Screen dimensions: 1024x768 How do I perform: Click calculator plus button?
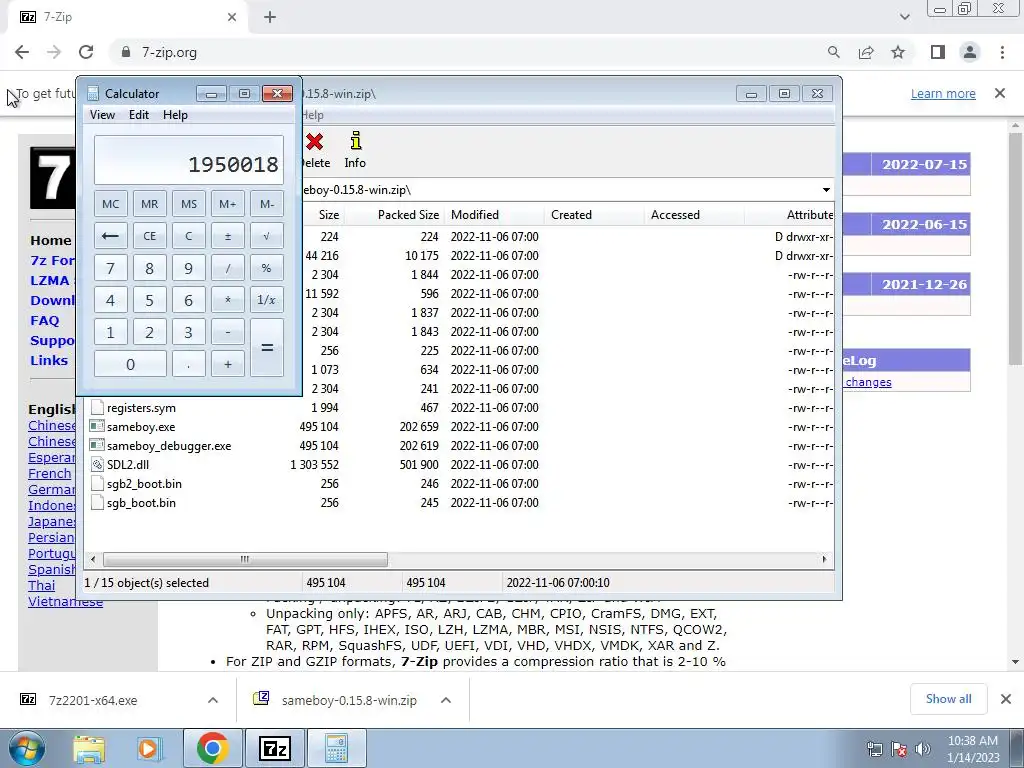228,364
